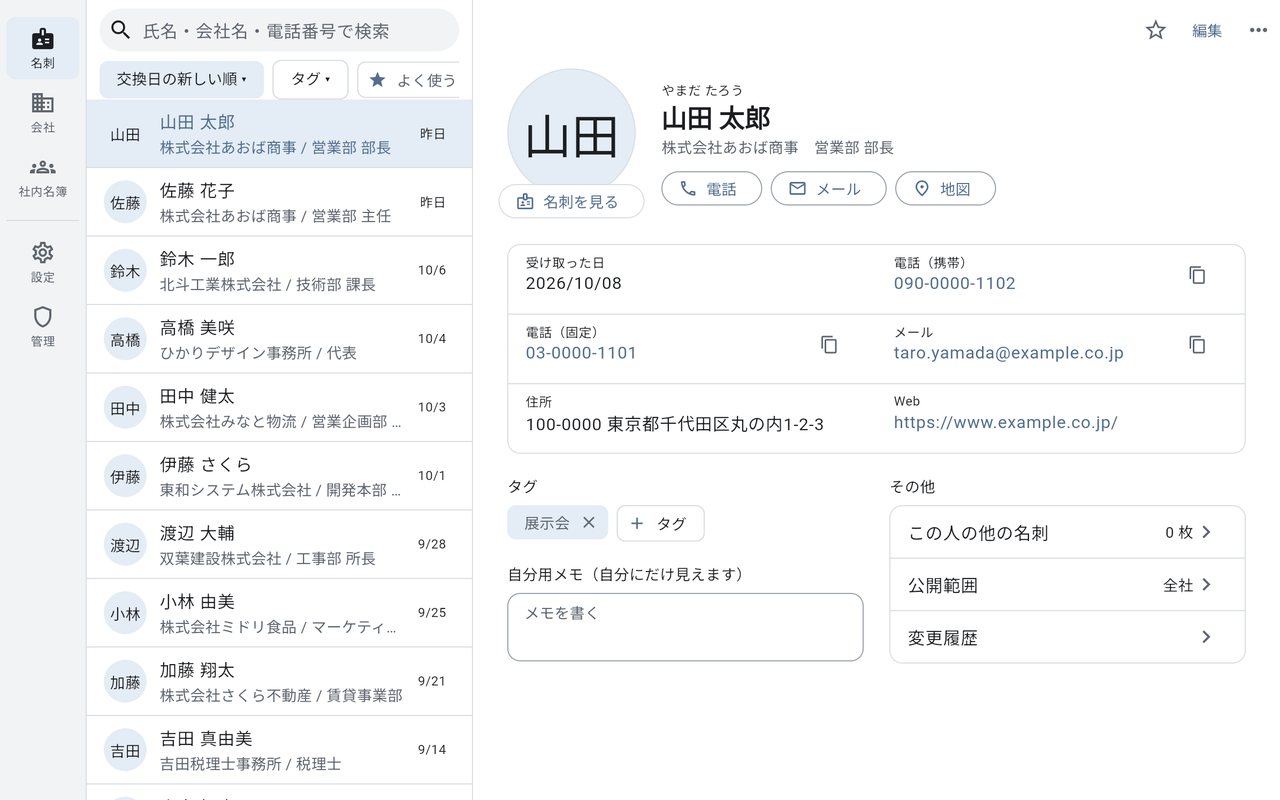Copy the landline number 03-0000-1101
The image size is (1280, 800).
829,344
